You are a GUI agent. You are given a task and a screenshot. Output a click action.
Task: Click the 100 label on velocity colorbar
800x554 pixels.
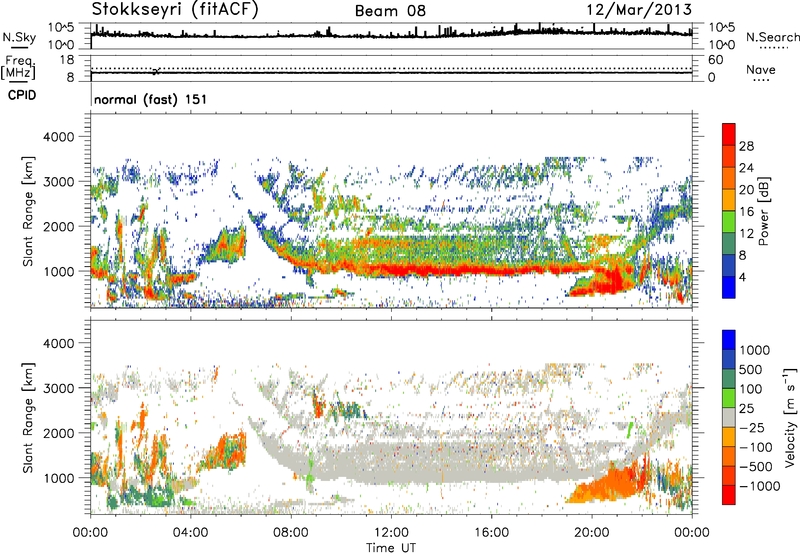(x=751, y=389)
